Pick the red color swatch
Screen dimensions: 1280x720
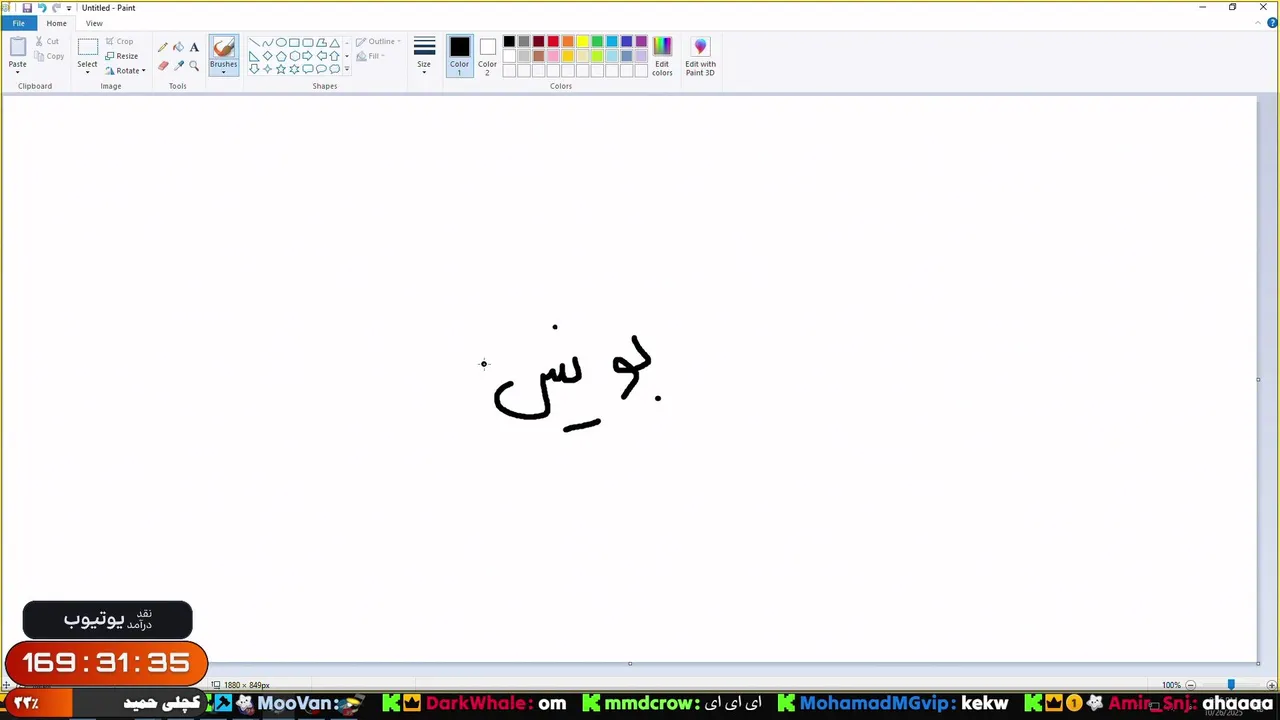tap(553, 41)
